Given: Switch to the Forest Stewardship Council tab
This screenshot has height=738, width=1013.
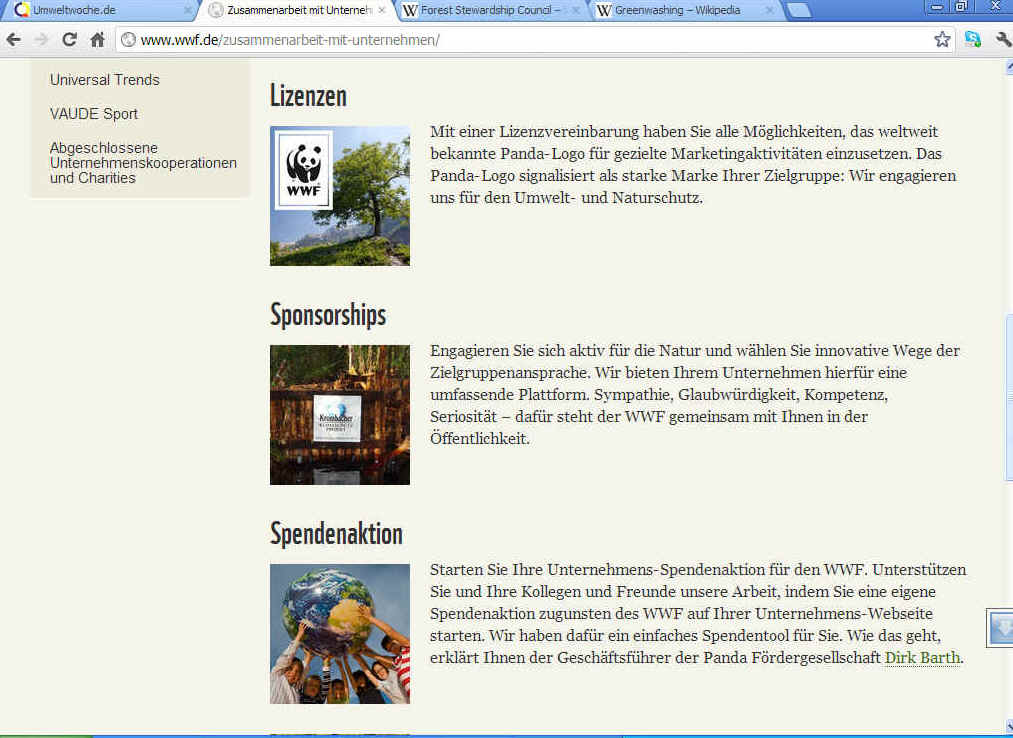Looking at the screenshot, I should tap(491, 10).
